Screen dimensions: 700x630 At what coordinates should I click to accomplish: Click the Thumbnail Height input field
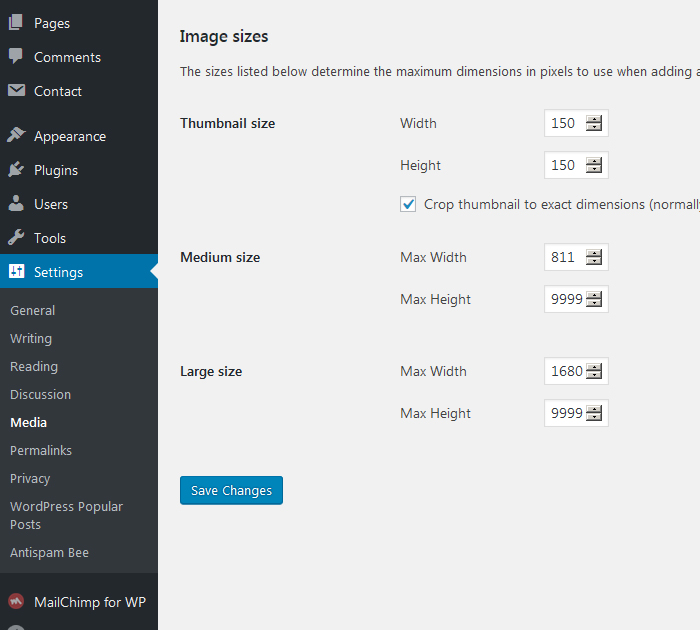pyautogui.click(x=576, y=165)
